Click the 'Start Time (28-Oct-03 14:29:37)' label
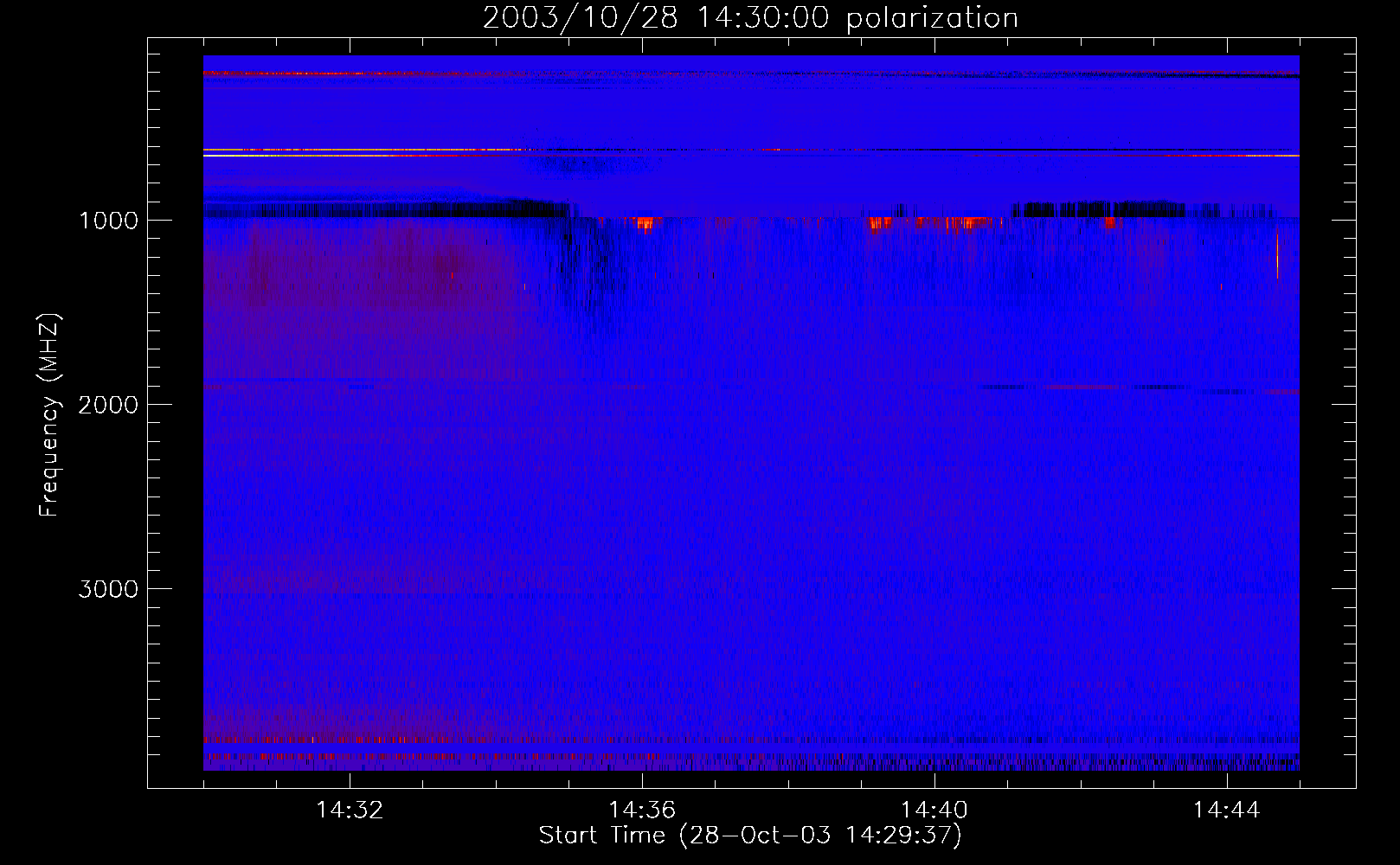Image resolution: width=1400 pixels, height=865 pixels. pos(750,836)
